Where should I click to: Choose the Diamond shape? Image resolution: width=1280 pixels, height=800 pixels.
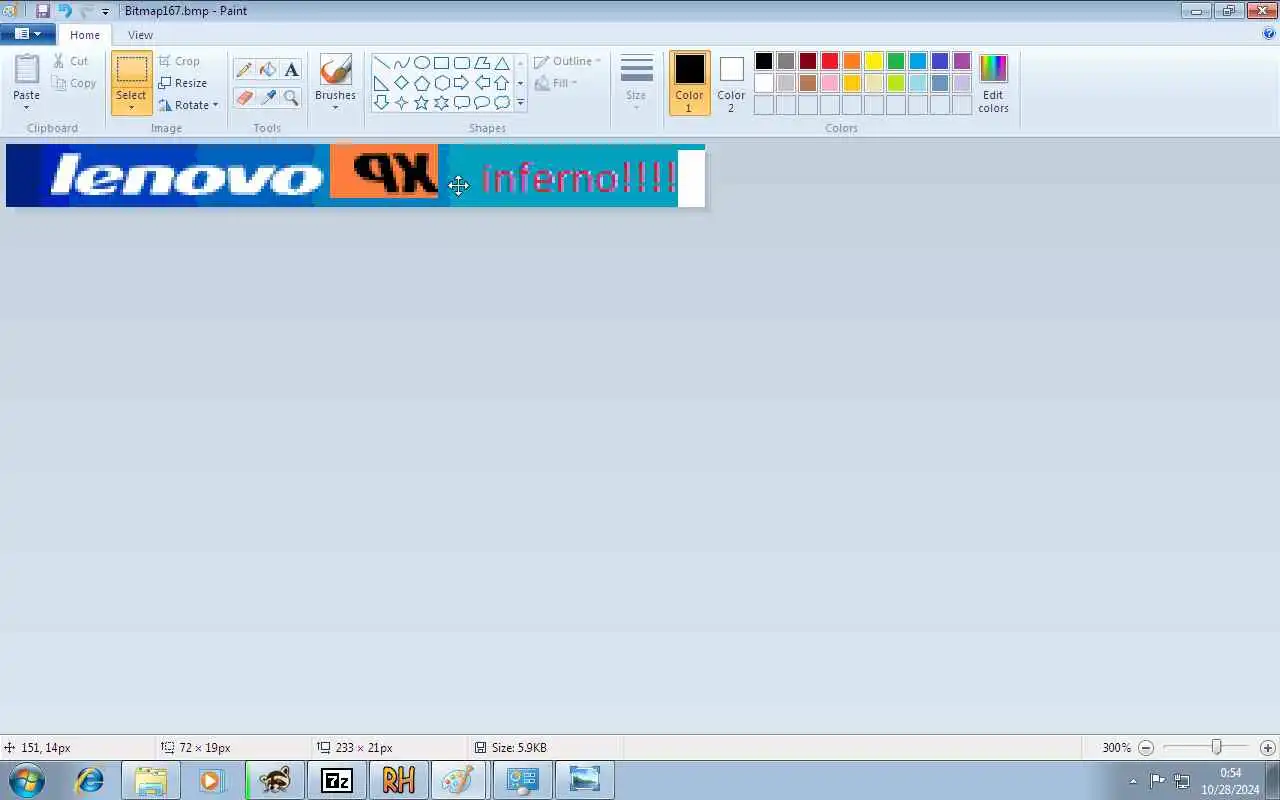(401, 83)
